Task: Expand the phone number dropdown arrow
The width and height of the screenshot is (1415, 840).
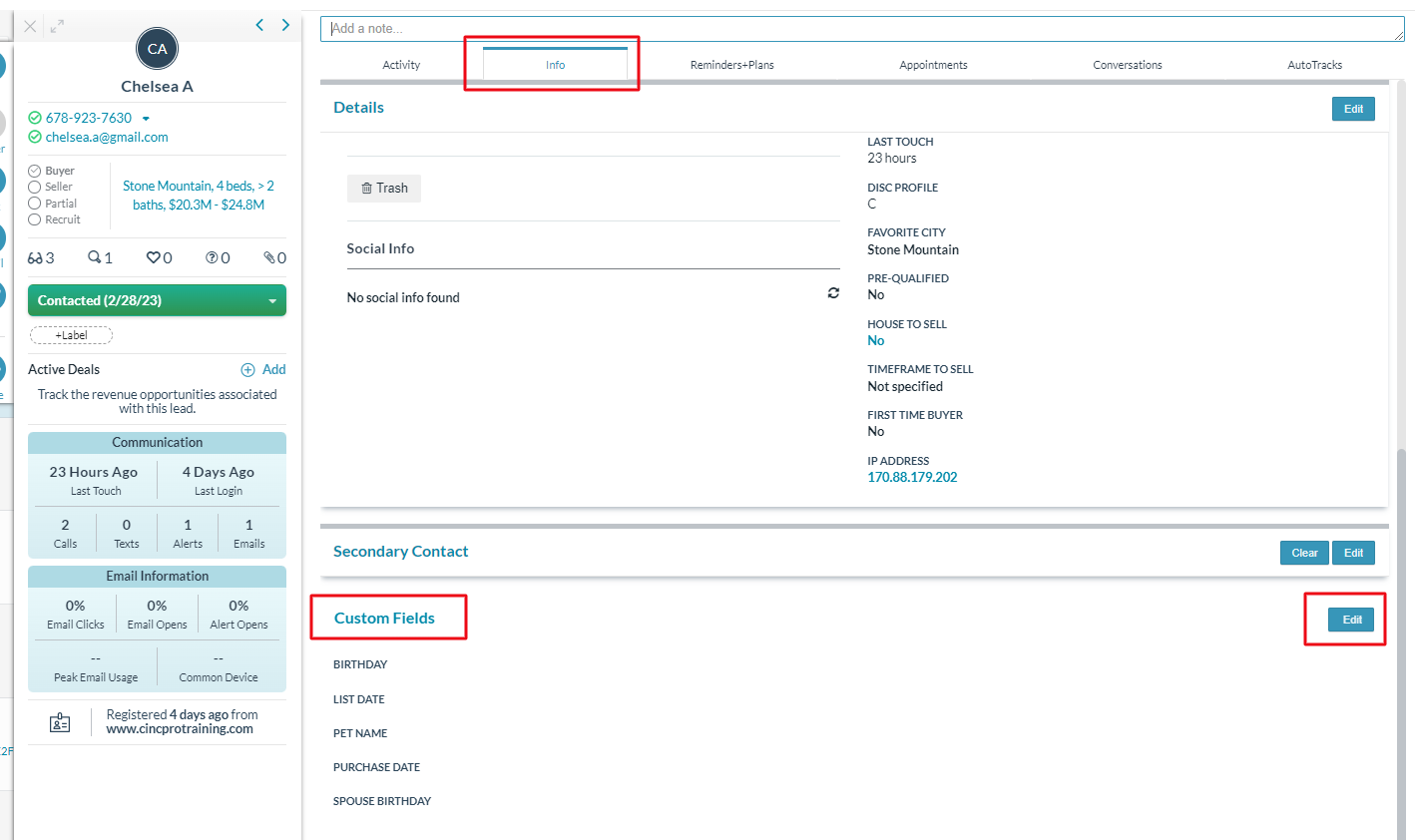Action: 146,119
